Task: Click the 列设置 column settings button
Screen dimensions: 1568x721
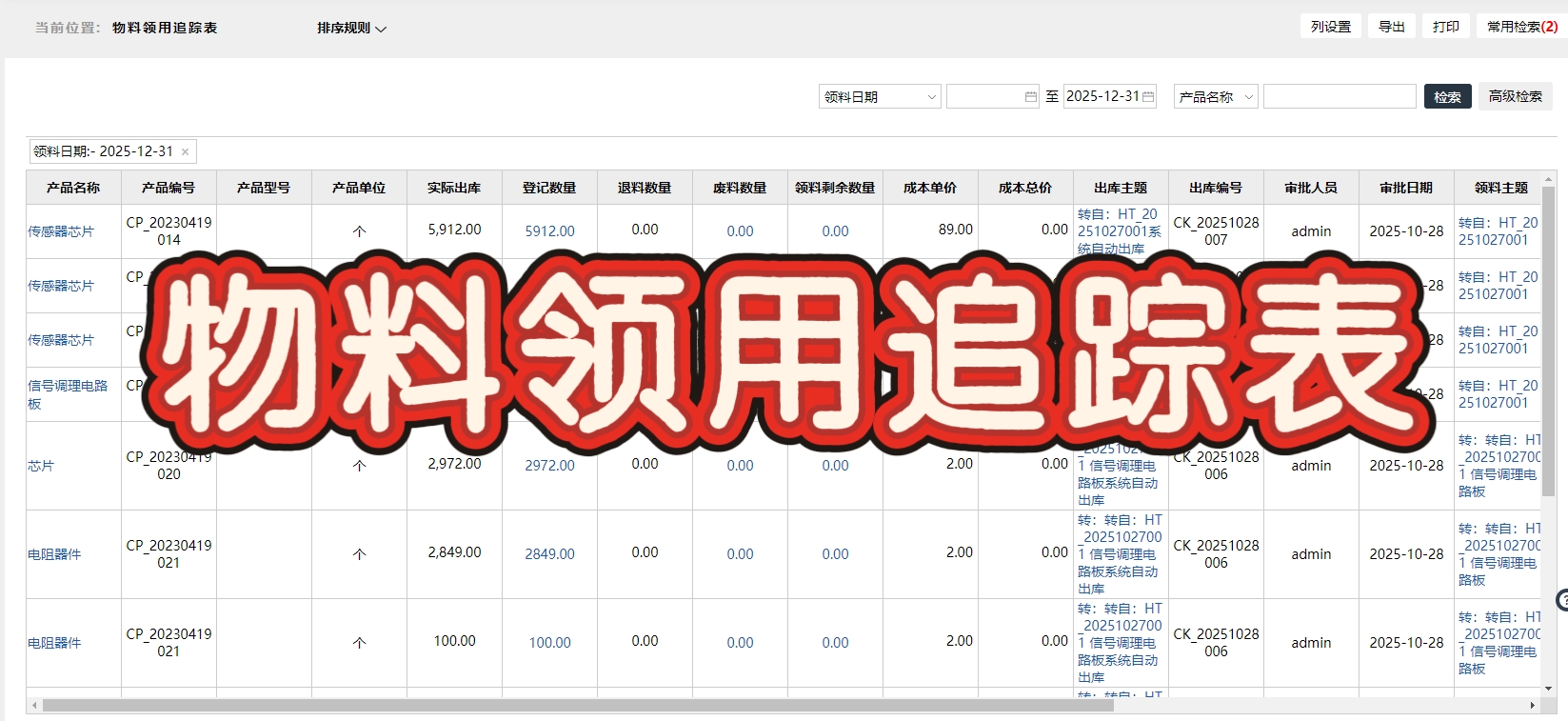Action: [x=1331, y=27]
